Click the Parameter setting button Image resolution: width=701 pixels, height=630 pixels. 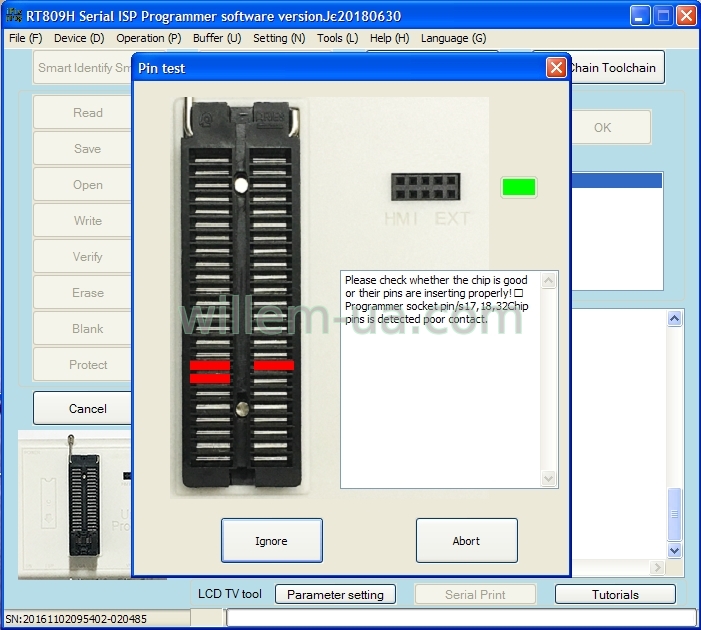335,594
